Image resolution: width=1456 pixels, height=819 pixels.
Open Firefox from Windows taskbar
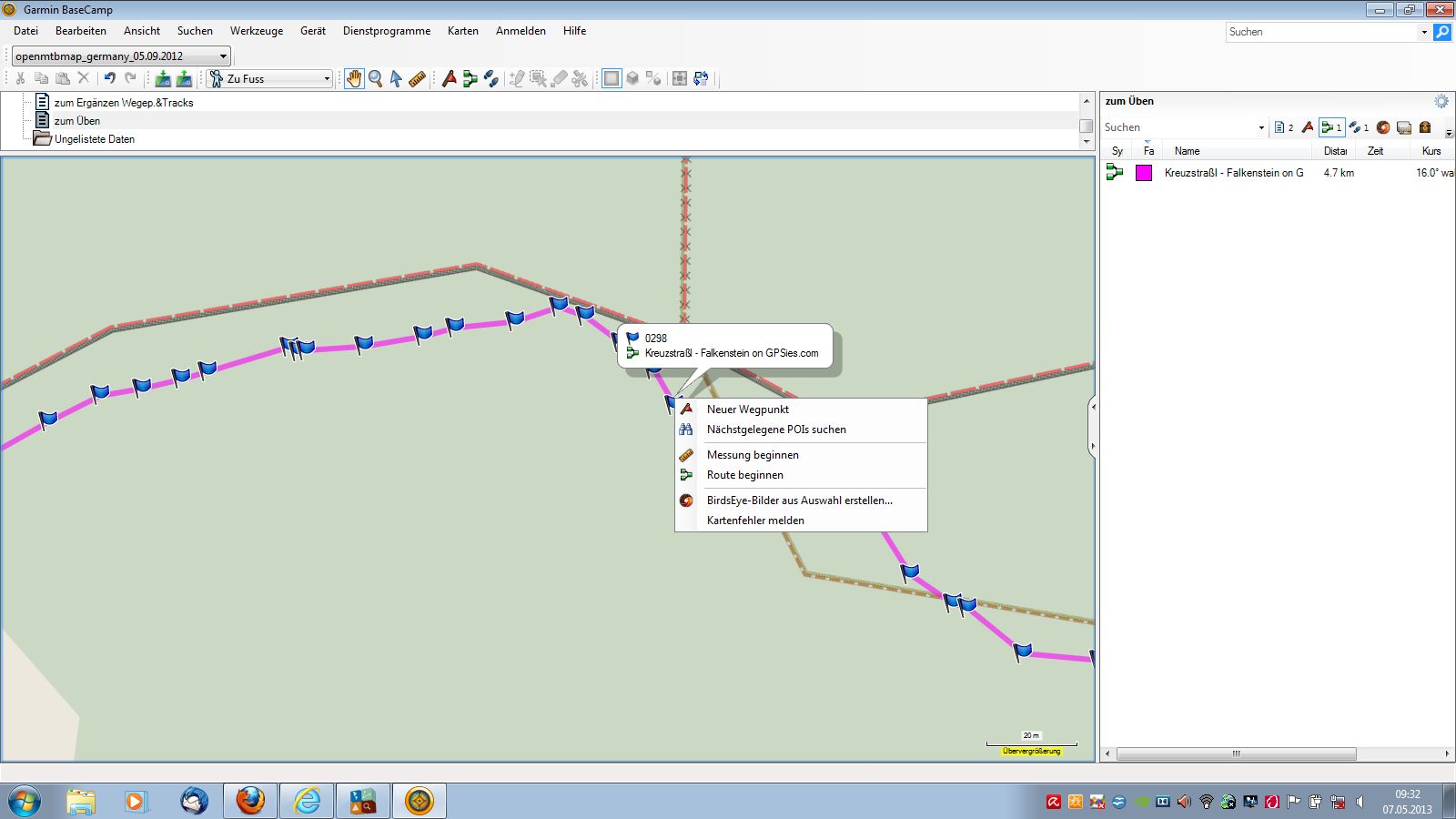[x=250, y=801]
